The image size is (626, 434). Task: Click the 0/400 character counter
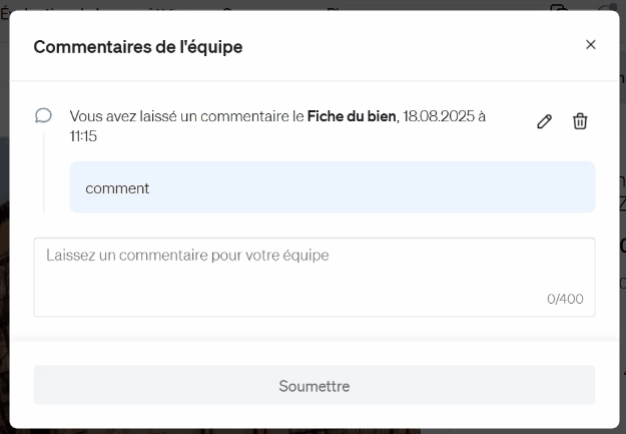pos(564,299)
